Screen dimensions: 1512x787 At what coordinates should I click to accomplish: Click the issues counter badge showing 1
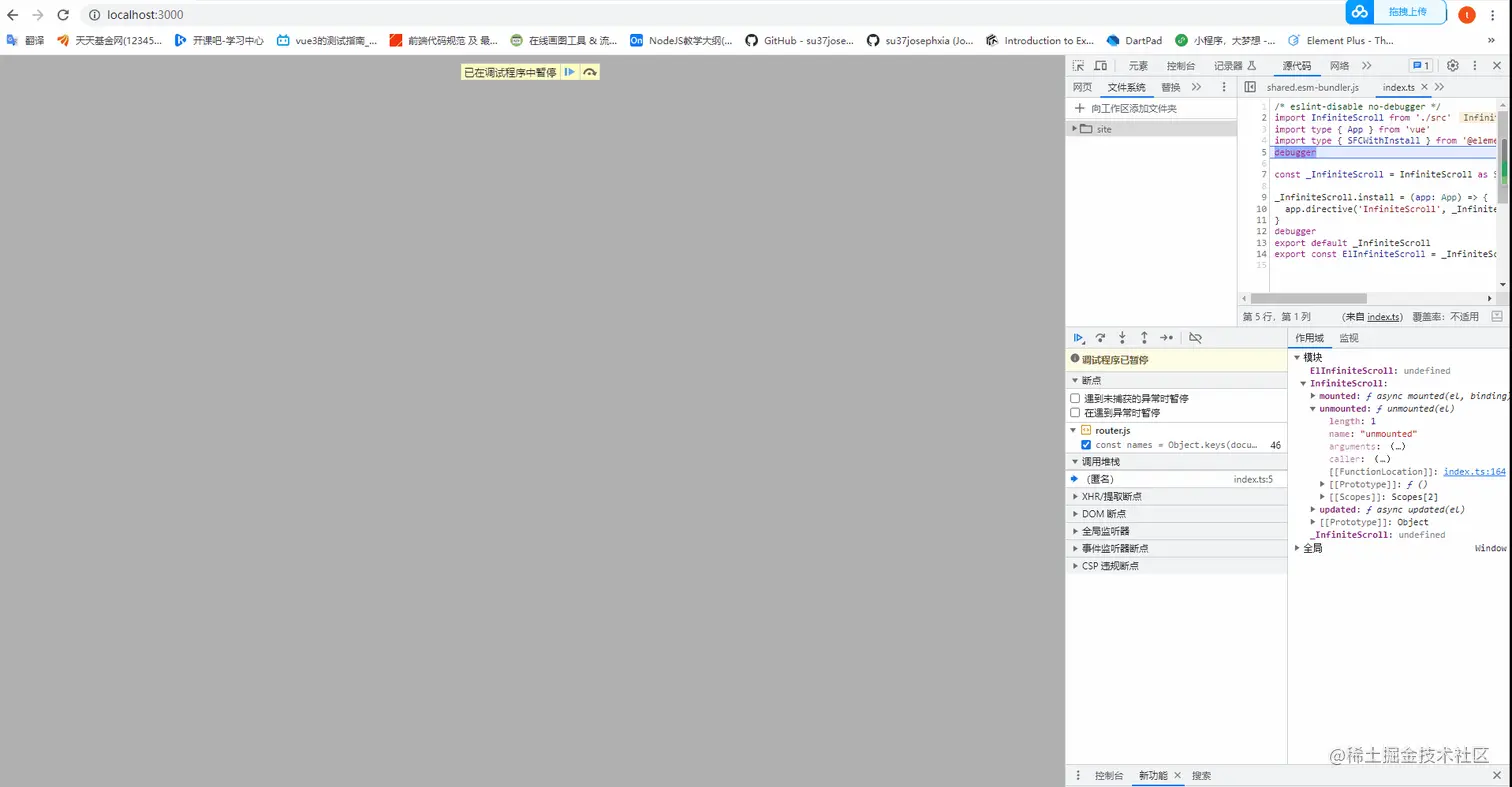(1420, 66)
